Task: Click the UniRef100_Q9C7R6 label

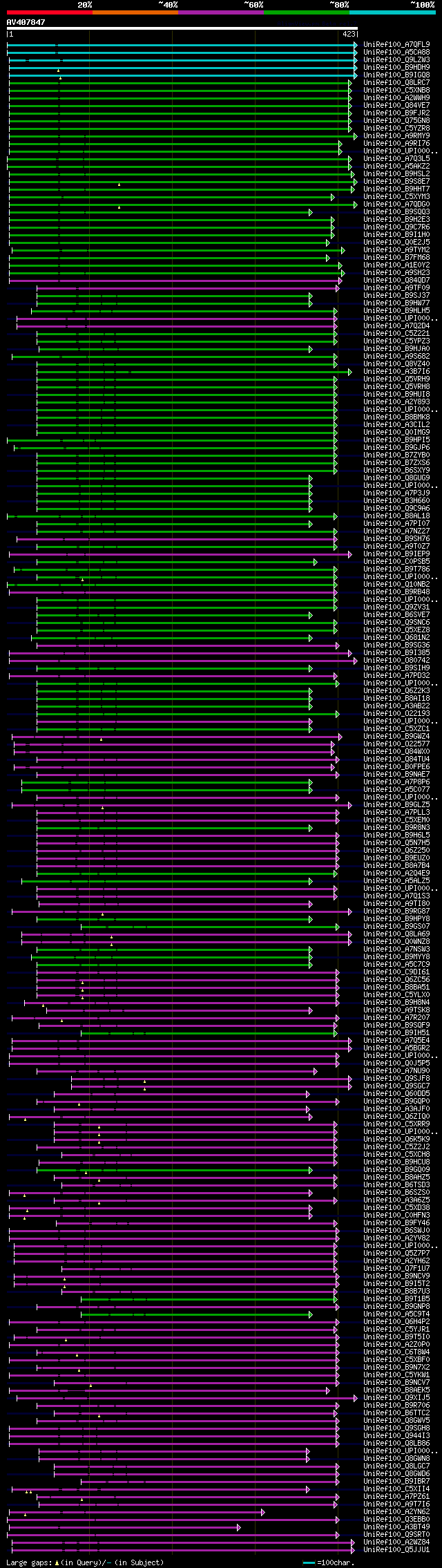Action: pos(396,227)
